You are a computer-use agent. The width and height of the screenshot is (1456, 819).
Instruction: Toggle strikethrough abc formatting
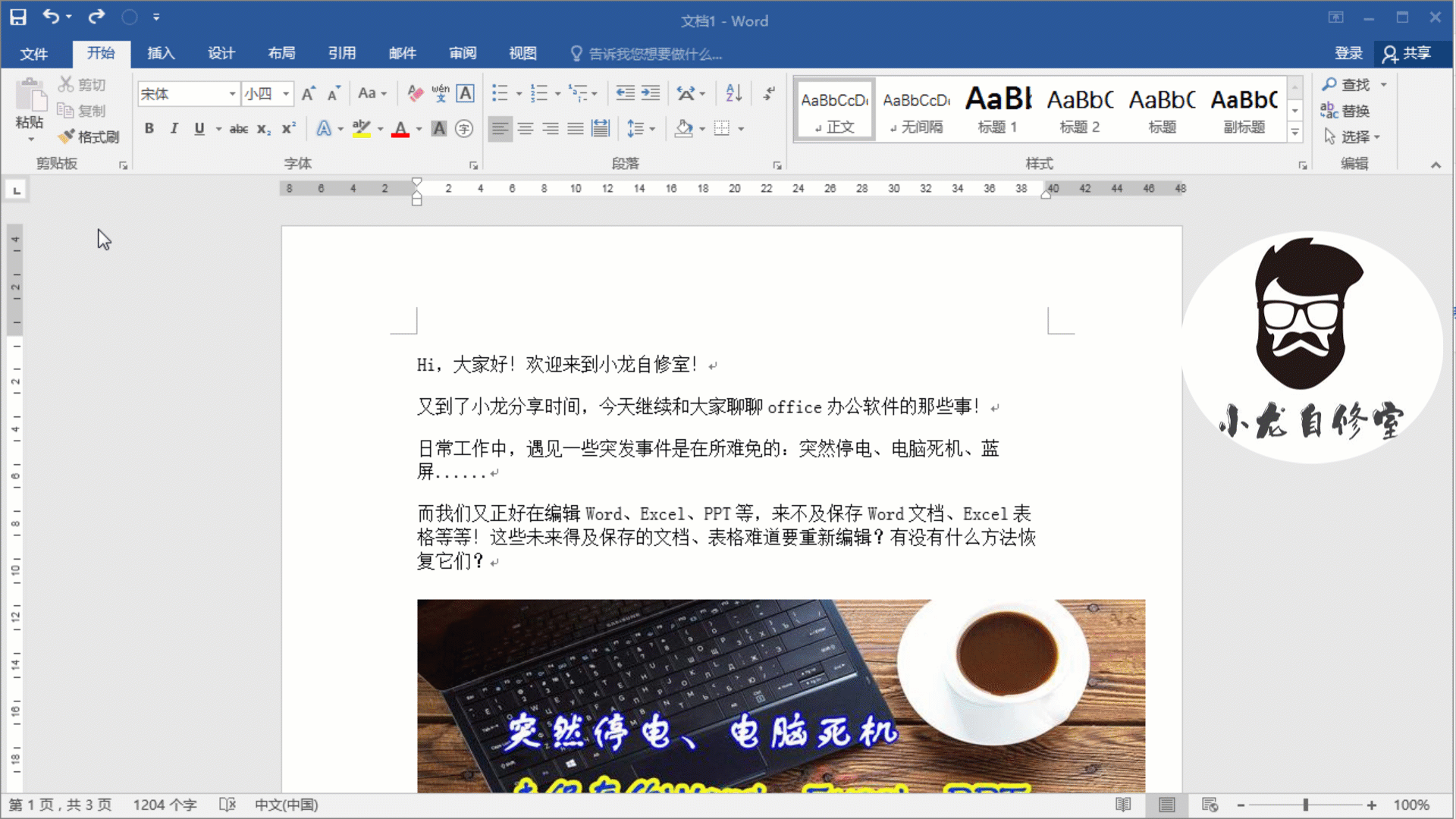click(x=239, y=129)
